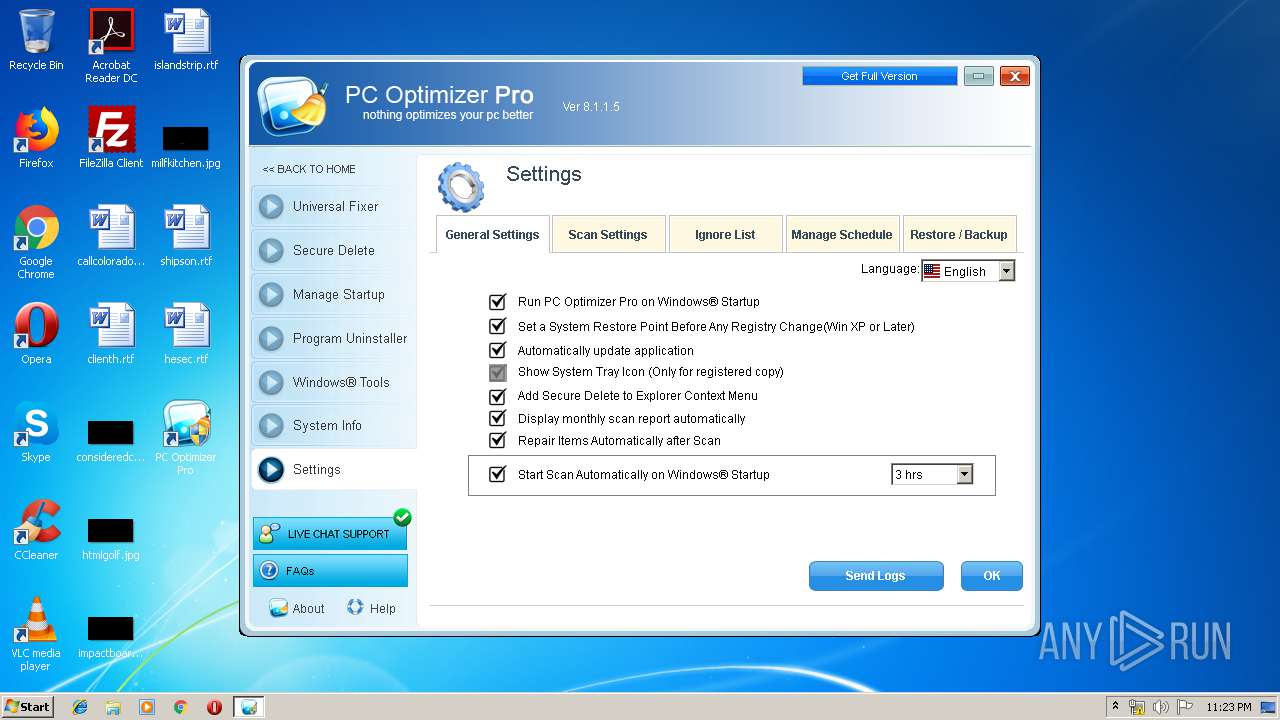Switch to Scan Settings tab
The width and height of the screenshot is (1280, 720).
pos(608,235)
